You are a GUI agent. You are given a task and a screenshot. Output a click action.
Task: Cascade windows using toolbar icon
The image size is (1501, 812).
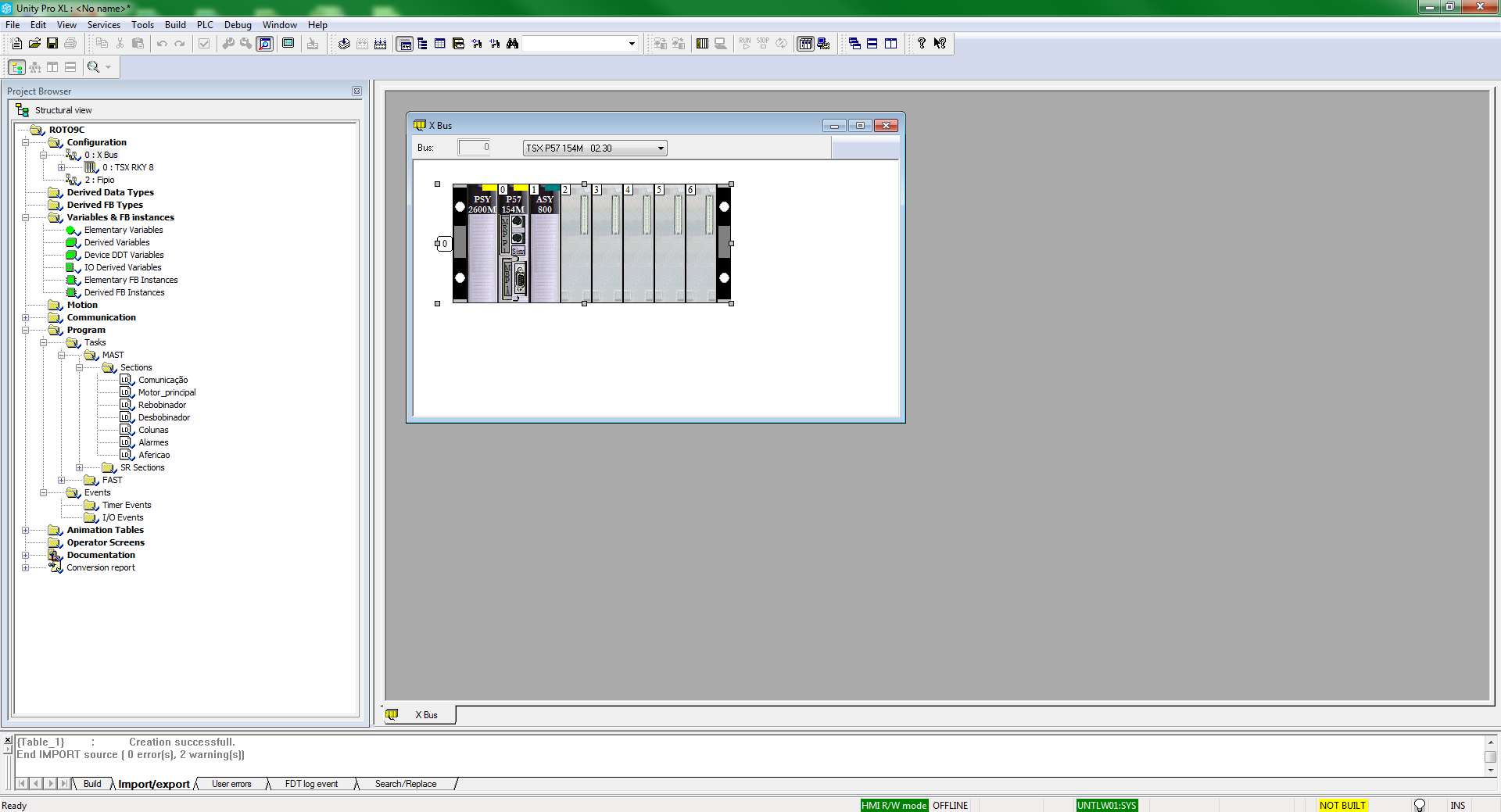pyautogui.click(x=854, y=44)
